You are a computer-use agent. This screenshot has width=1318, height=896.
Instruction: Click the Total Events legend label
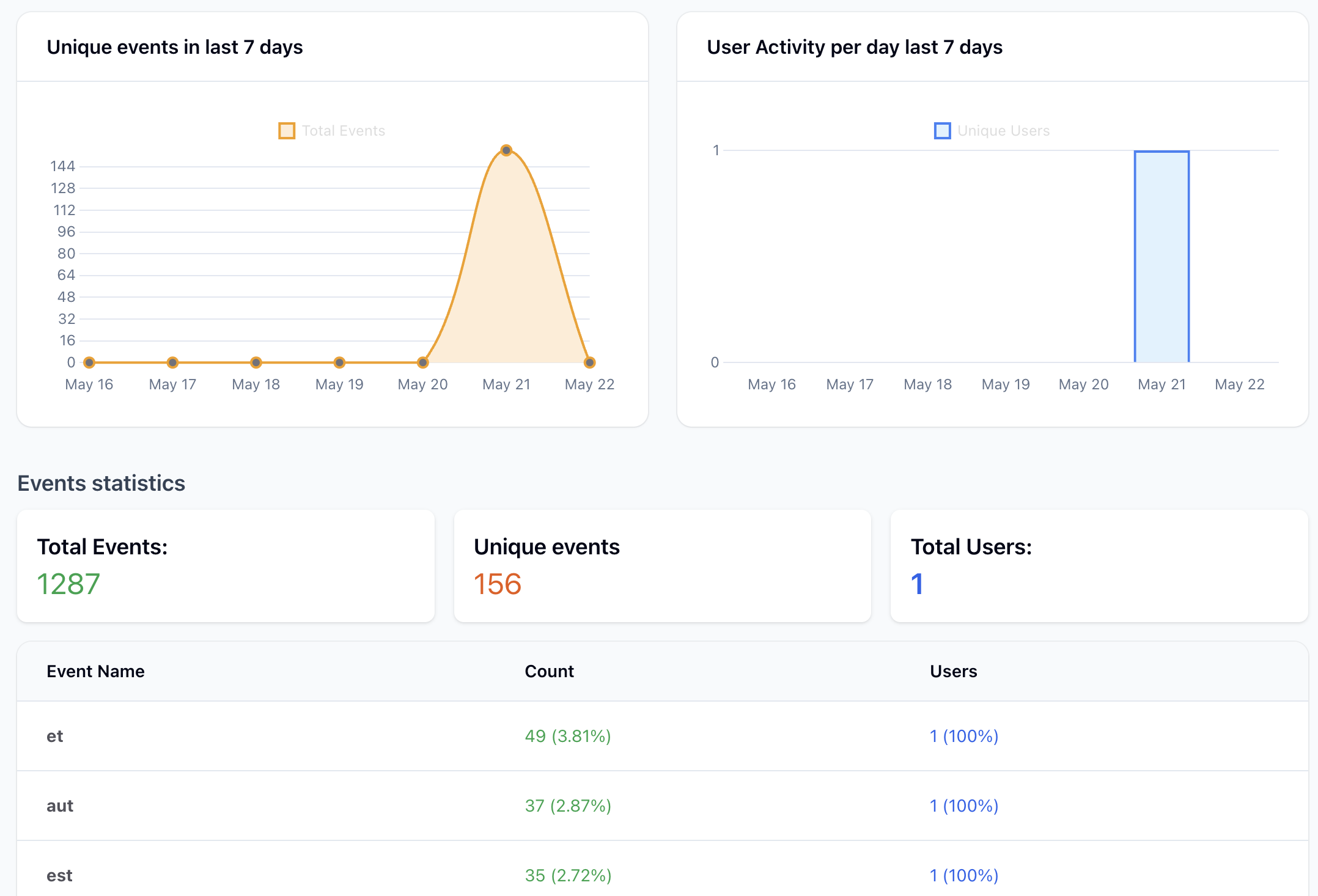[x=343, y=131]
